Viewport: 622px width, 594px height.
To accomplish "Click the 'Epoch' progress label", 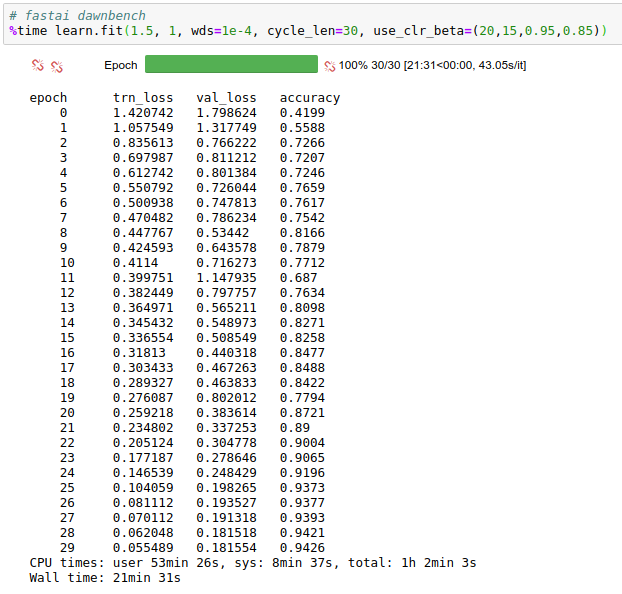I will (x=121, y=65).
